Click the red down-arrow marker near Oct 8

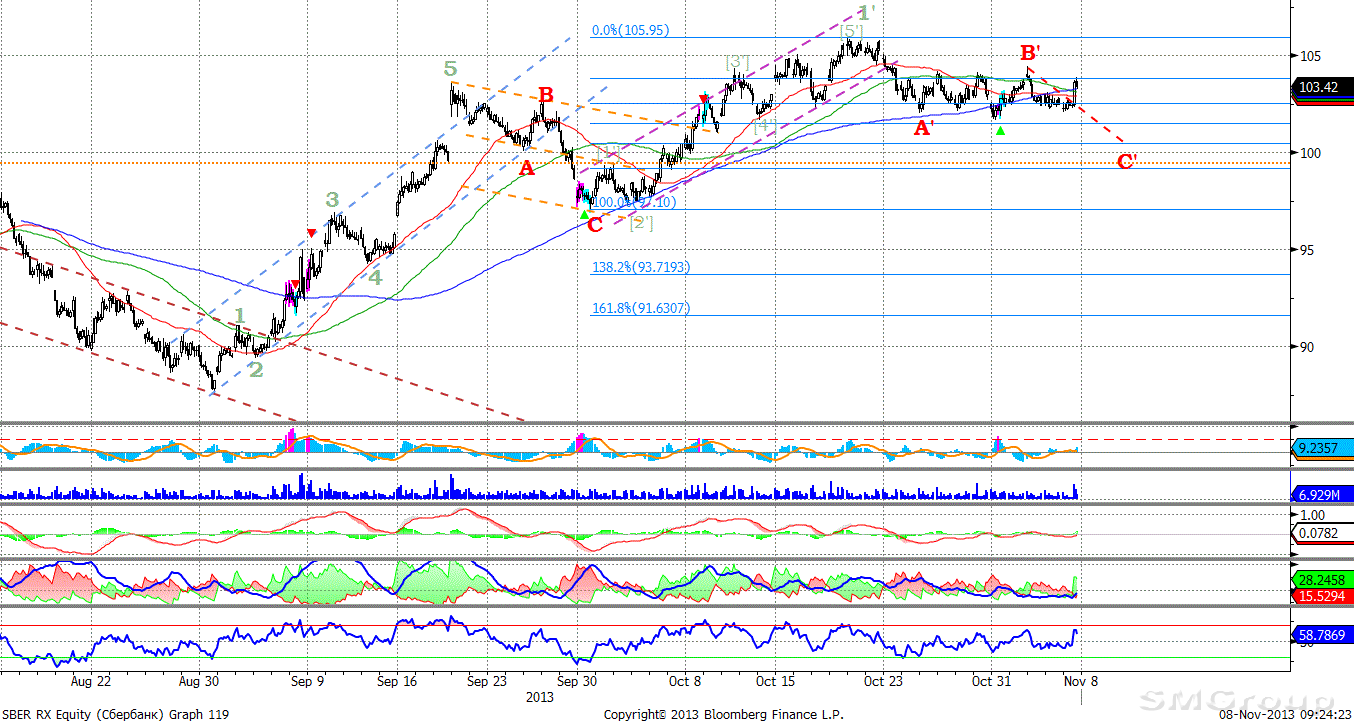coord(704,99)
